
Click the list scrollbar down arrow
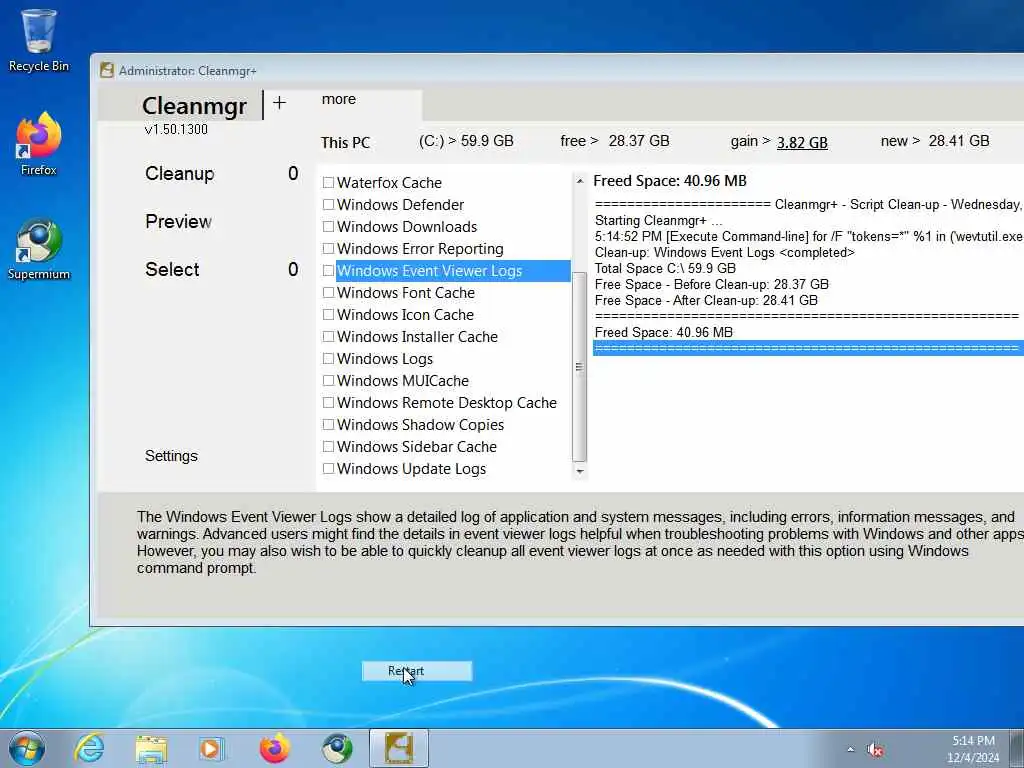pyautogui.click(x=579, y=471)
